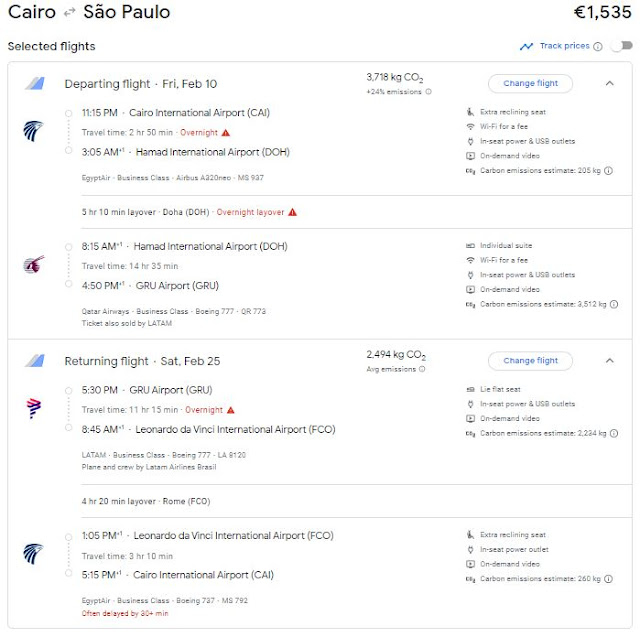640x637 pixels.
Task: Click the Qatar Airways airline logo
Action: [33, 265]
